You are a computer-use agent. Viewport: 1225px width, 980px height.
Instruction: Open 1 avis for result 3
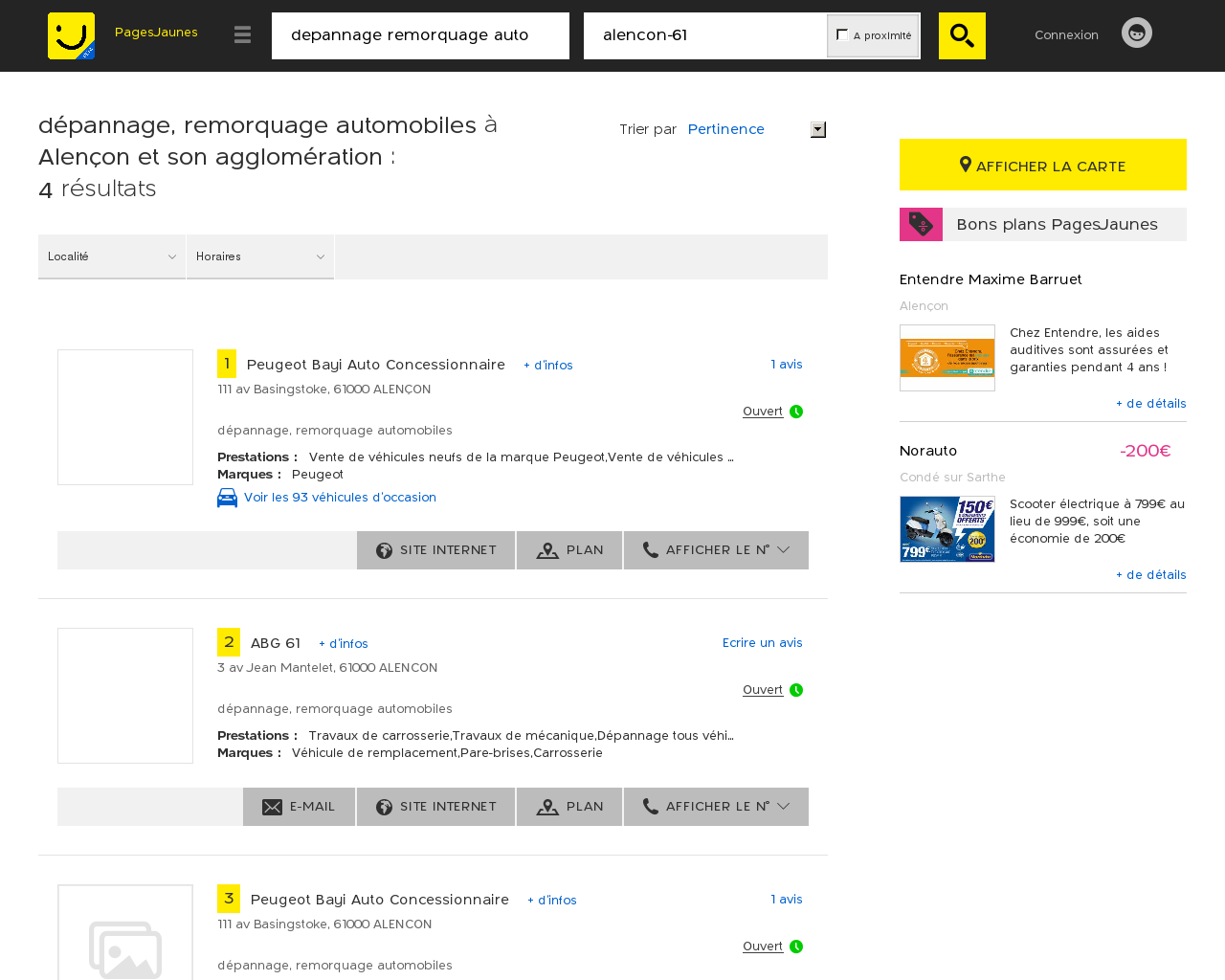pos(787,900)
